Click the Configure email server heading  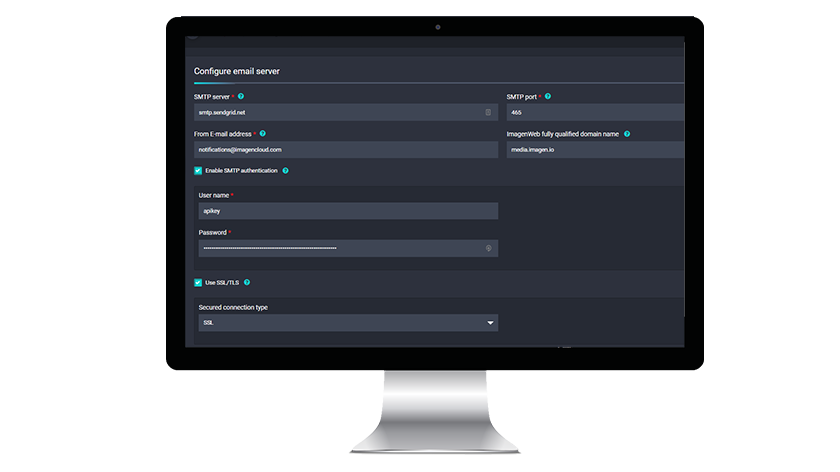[x=237, y=71]
